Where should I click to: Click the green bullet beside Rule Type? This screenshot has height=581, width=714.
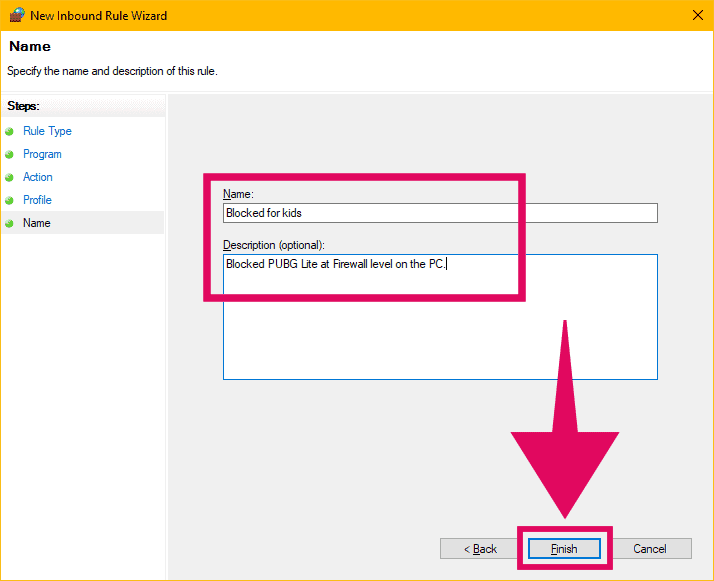(10, 132)
